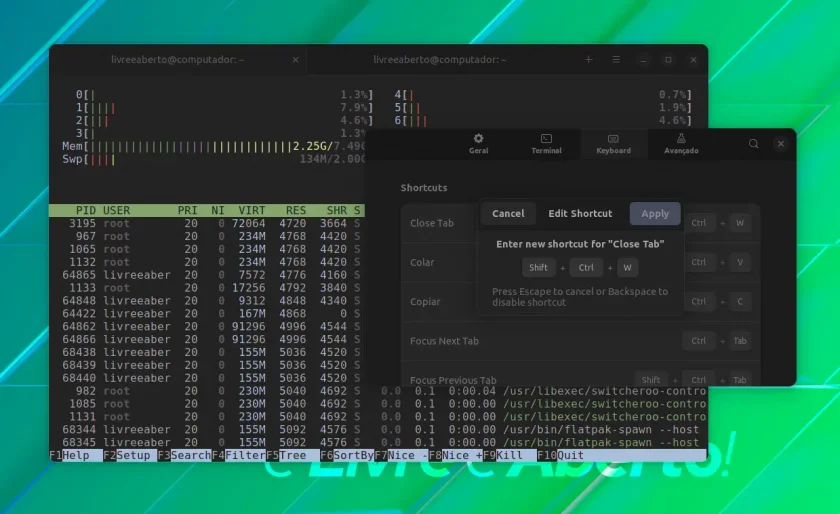The width and height of the screenshot is (840, 514).
Task: Open the terminal hamburger menu
Action: pos(616,59)
